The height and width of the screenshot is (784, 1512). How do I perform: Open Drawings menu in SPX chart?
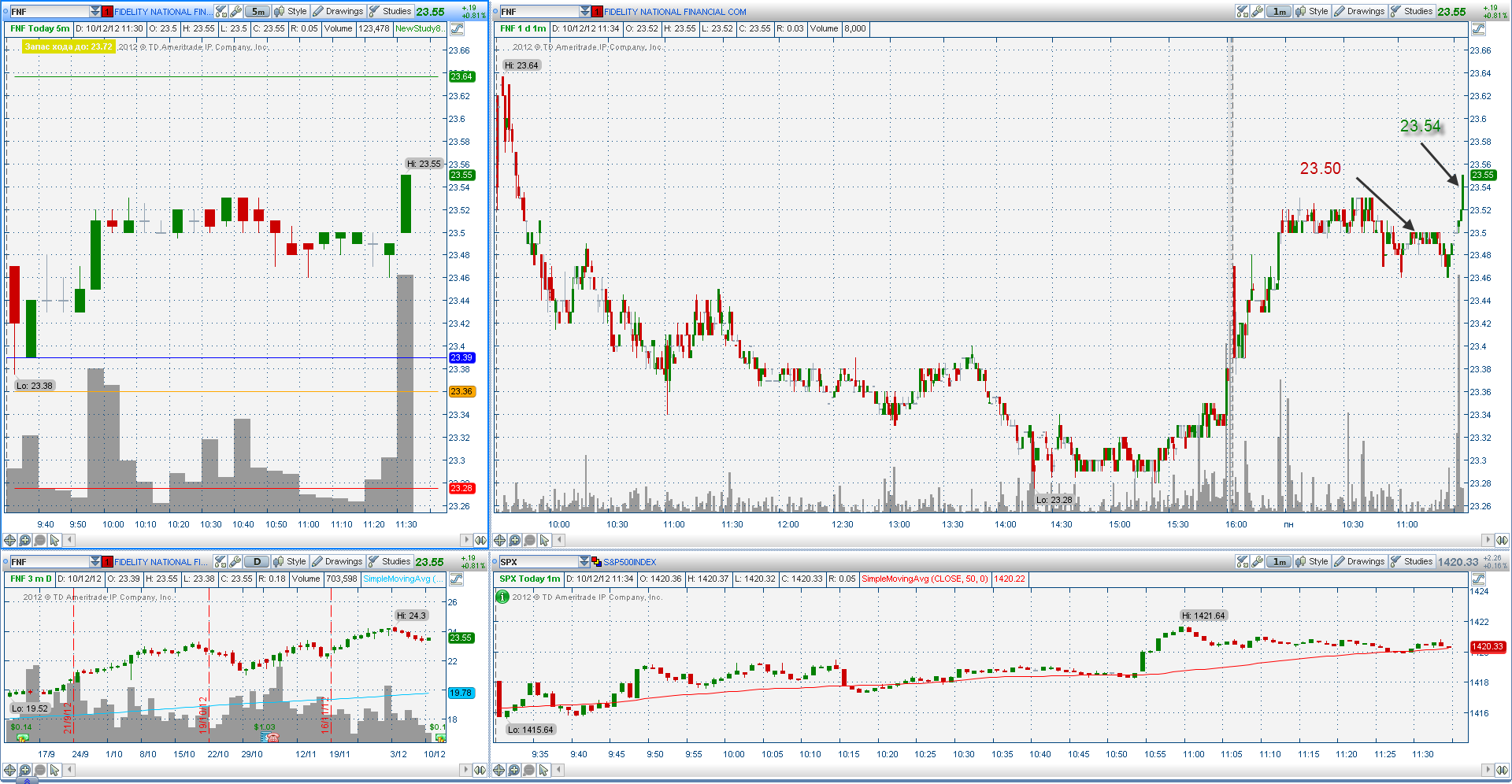[1360, 561]
